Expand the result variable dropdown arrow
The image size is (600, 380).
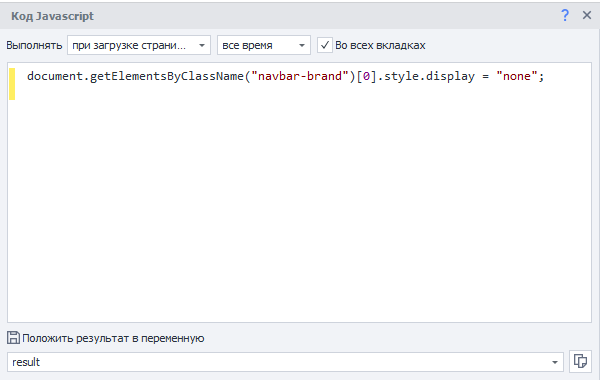click(554, 362)
